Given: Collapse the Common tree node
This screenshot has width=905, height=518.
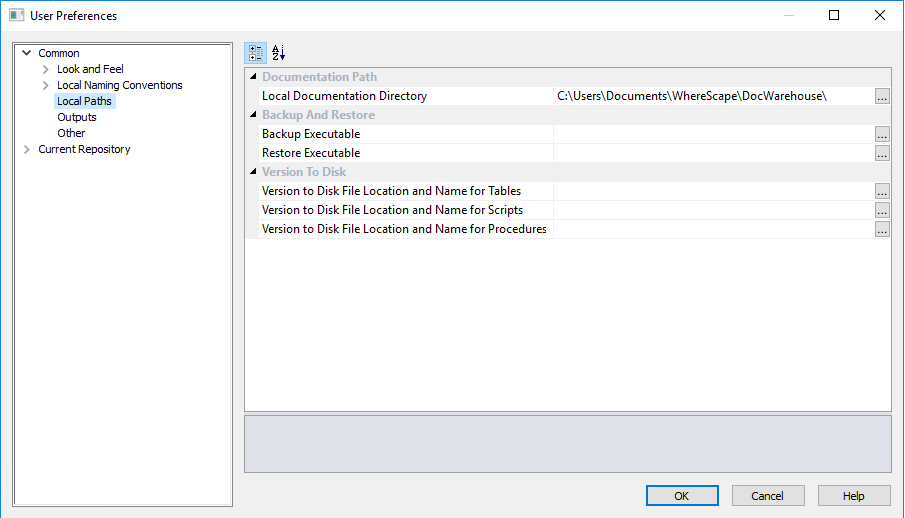Looking at the screenshot, I should pyautogui.click(x=27, y=54).
